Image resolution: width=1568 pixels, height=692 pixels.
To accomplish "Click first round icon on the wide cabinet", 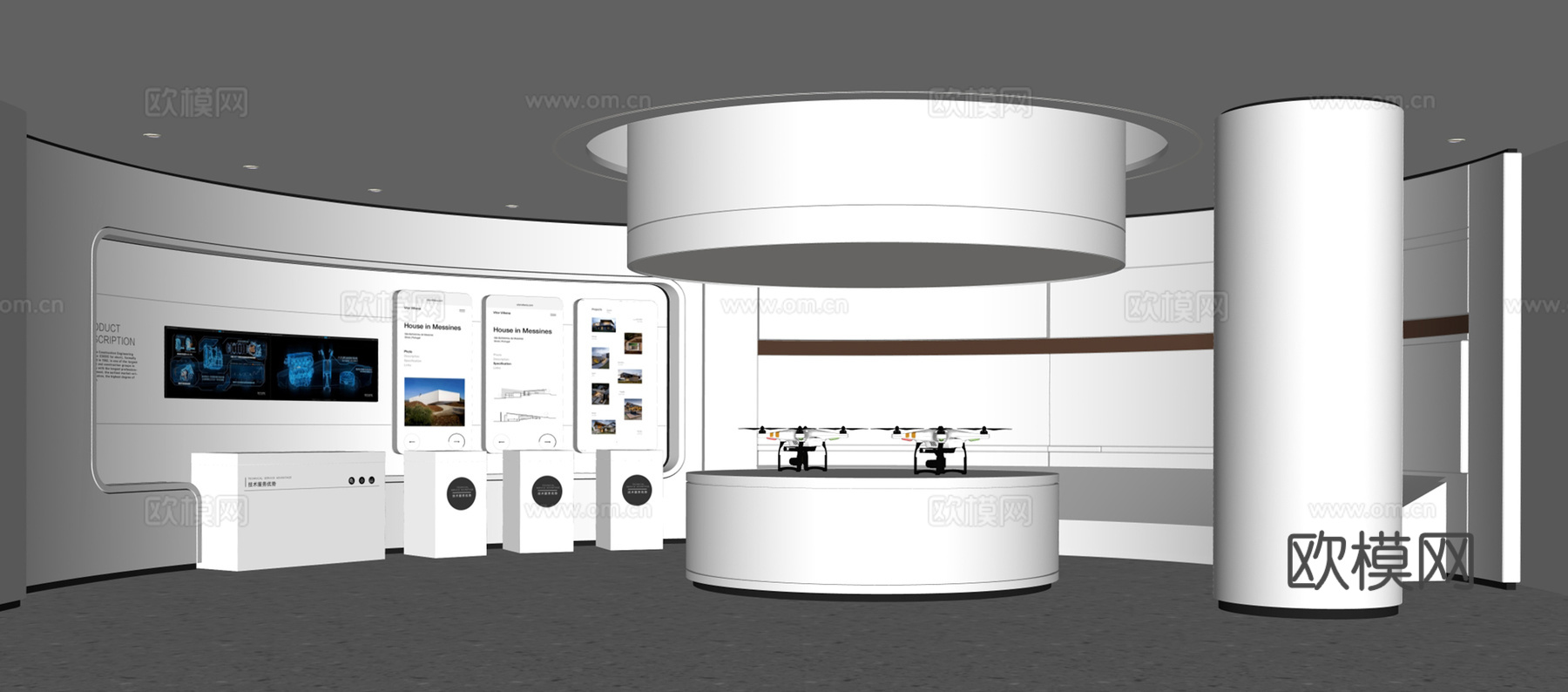I will (x=351, y=480).
